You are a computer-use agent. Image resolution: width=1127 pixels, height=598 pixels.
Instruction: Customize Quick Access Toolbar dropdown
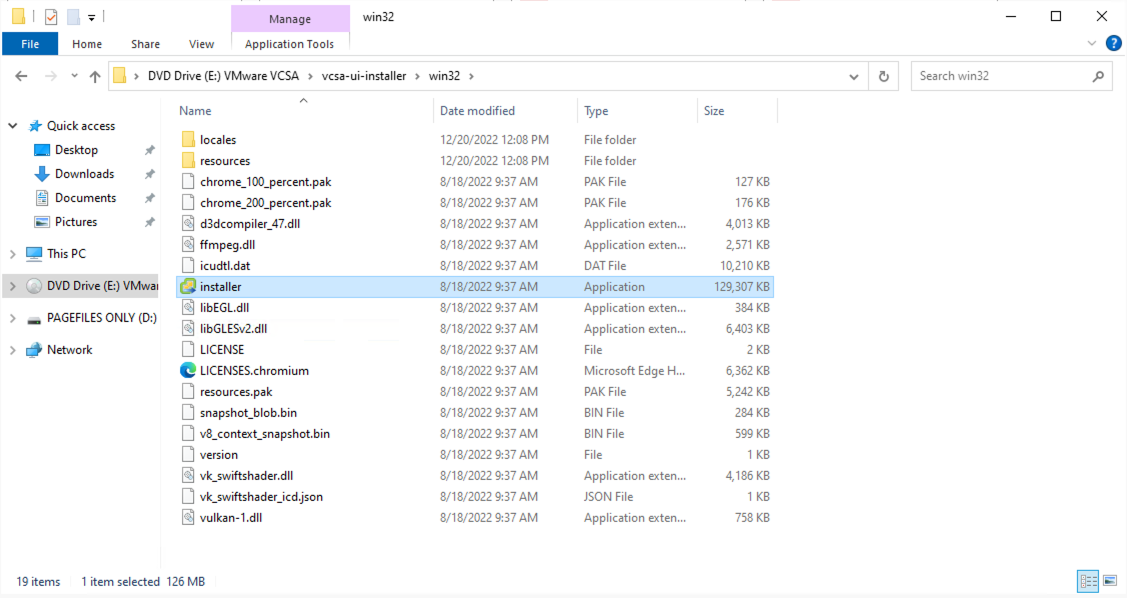(91, 17)
